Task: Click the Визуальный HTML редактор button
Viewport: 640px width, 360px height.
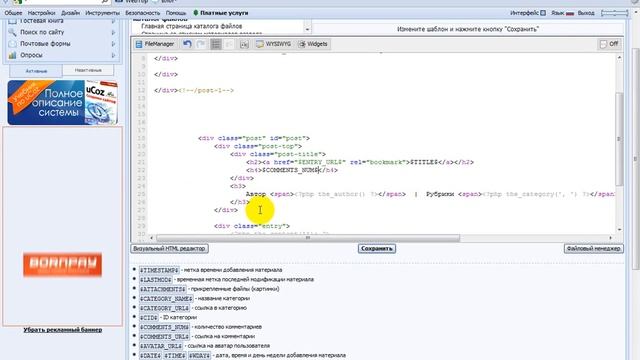Action: click(169, 248)
